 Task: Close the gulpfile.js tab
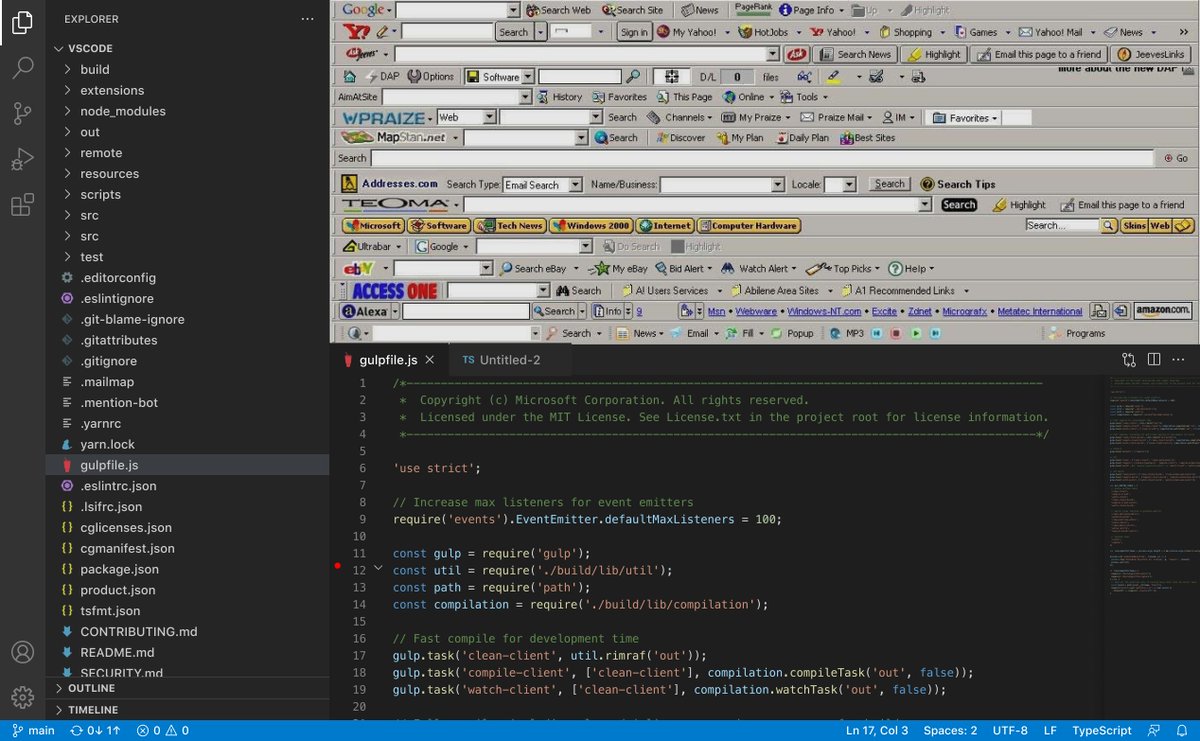tap(428, 360)
